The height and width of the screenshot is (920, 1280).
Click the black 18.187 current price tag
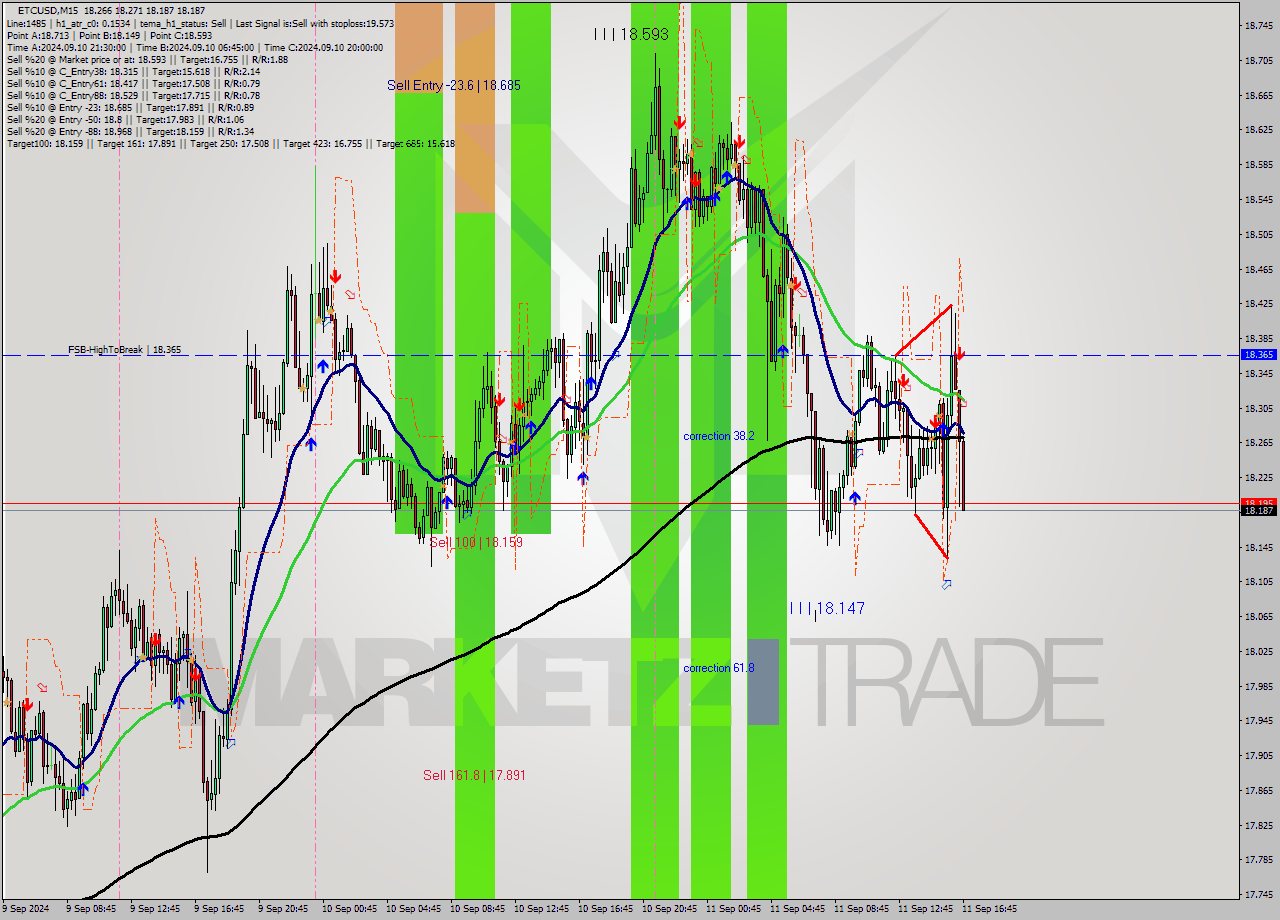[1258, 511]
